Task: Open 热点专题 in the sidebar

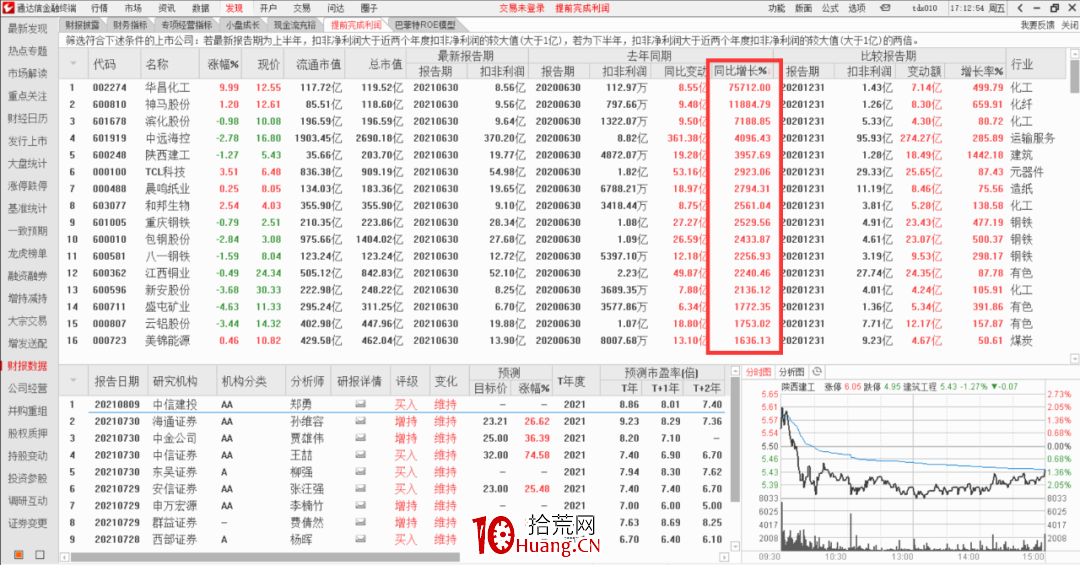Action: tap(28, 51)
